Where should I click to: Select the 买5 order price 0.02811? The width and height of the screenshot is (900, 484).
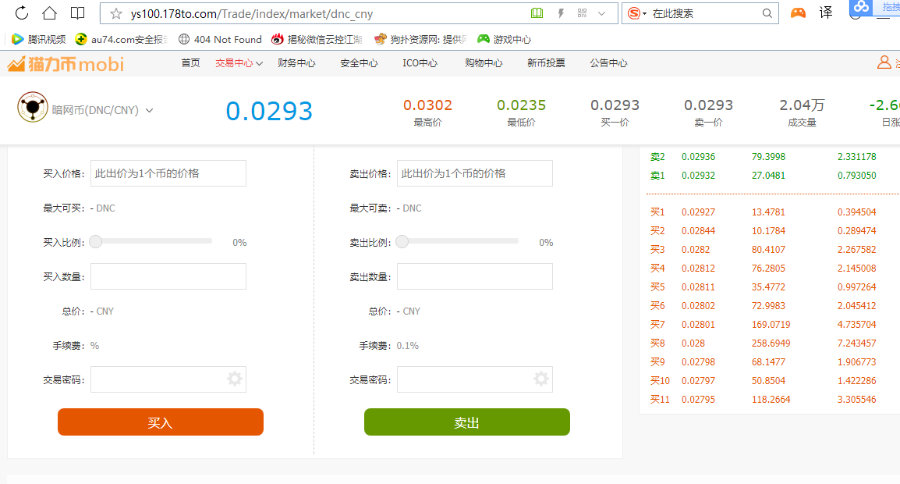click(698, 287)
